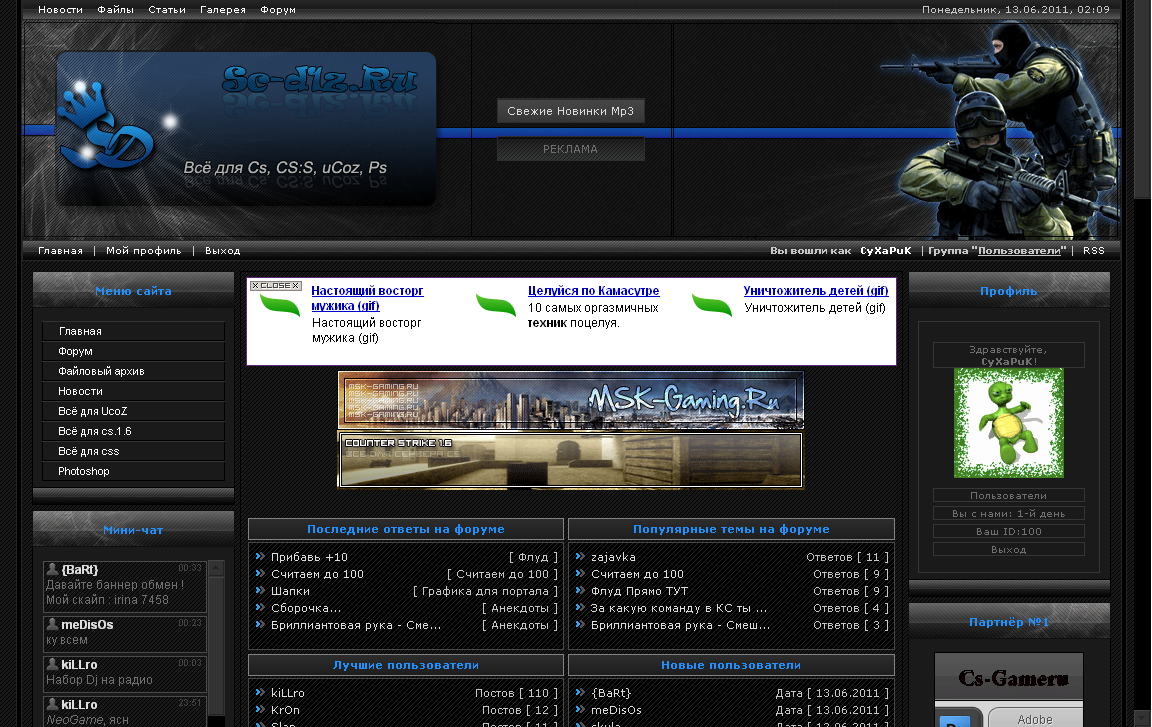Open Статьи in top navigation bar

(167, 10)
